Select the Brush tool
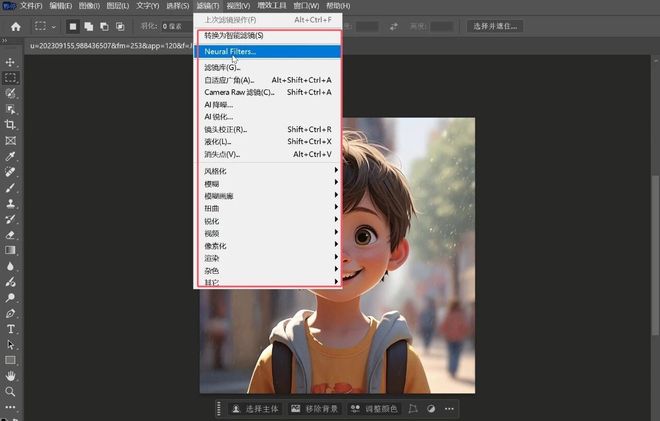 coord(10,188)
